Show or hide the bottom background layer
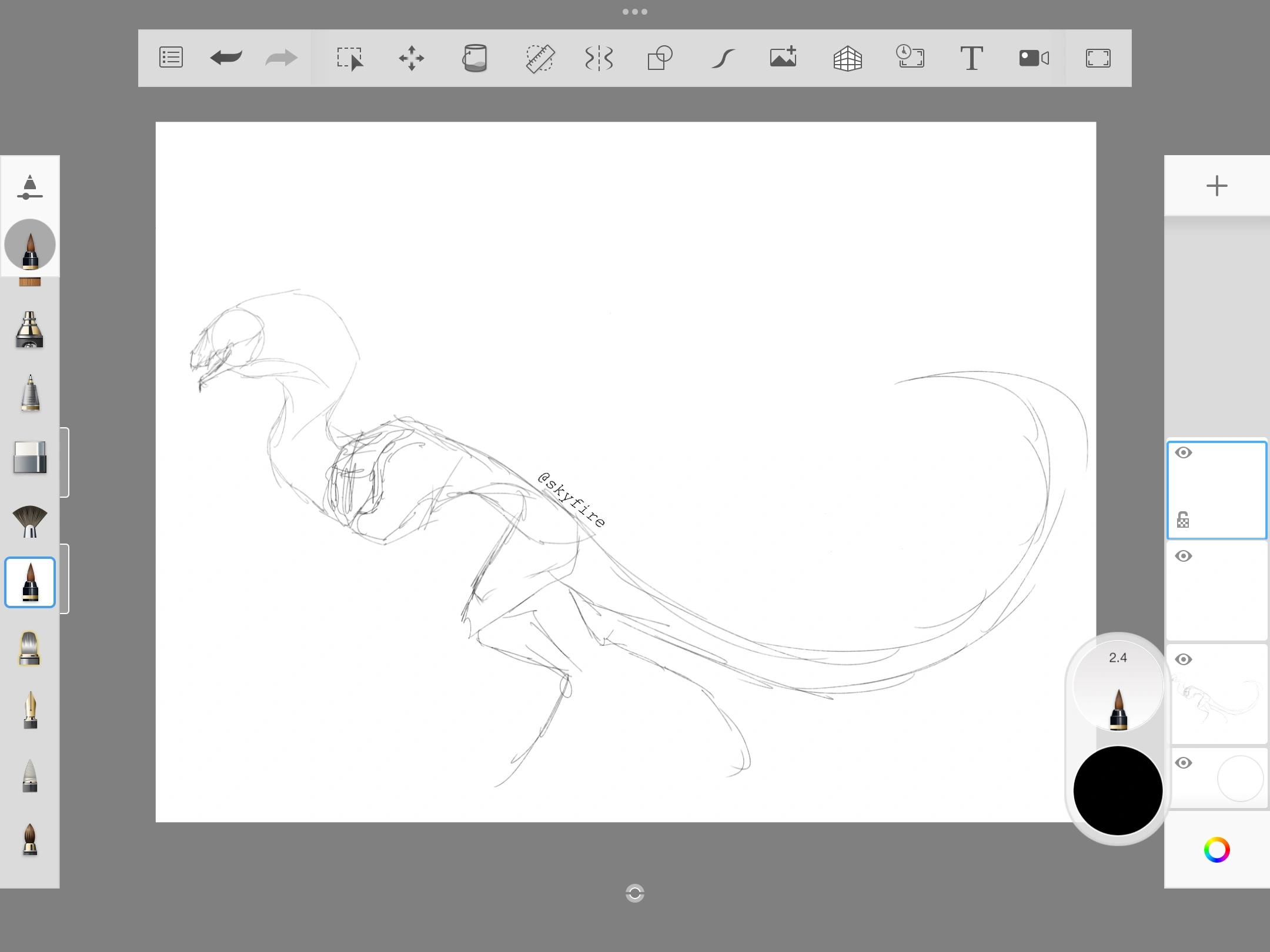This screenshot has width=1270, height=952. [1184, 762]
